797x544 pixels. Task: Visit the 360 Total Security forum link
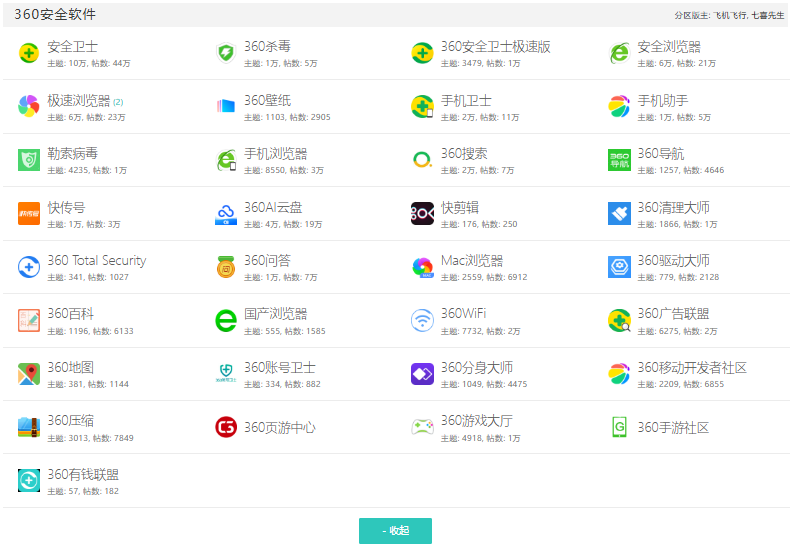click(x=97, y=261)
